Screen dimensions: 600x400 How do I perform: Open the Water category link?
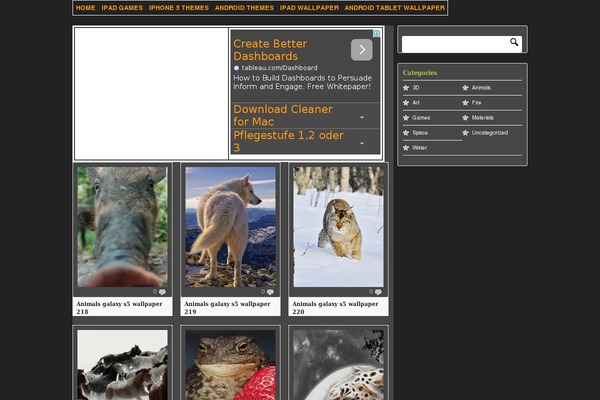pyautogui.click(x=419, y=147)
